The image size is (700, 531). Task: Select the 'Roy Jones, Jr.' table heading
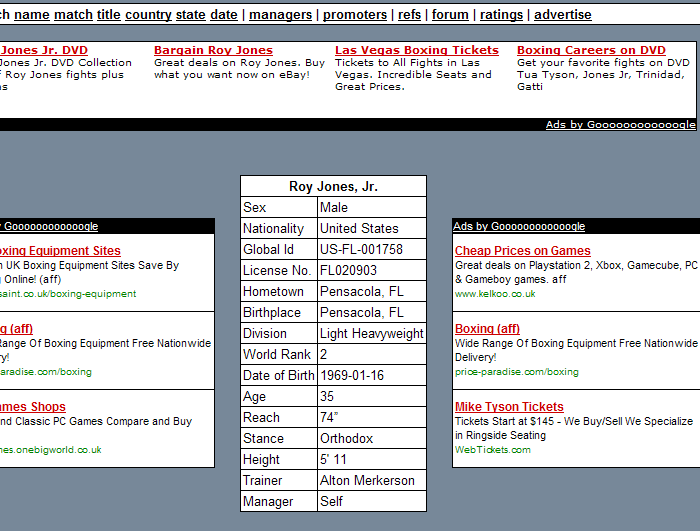click(x=333, y=186)
